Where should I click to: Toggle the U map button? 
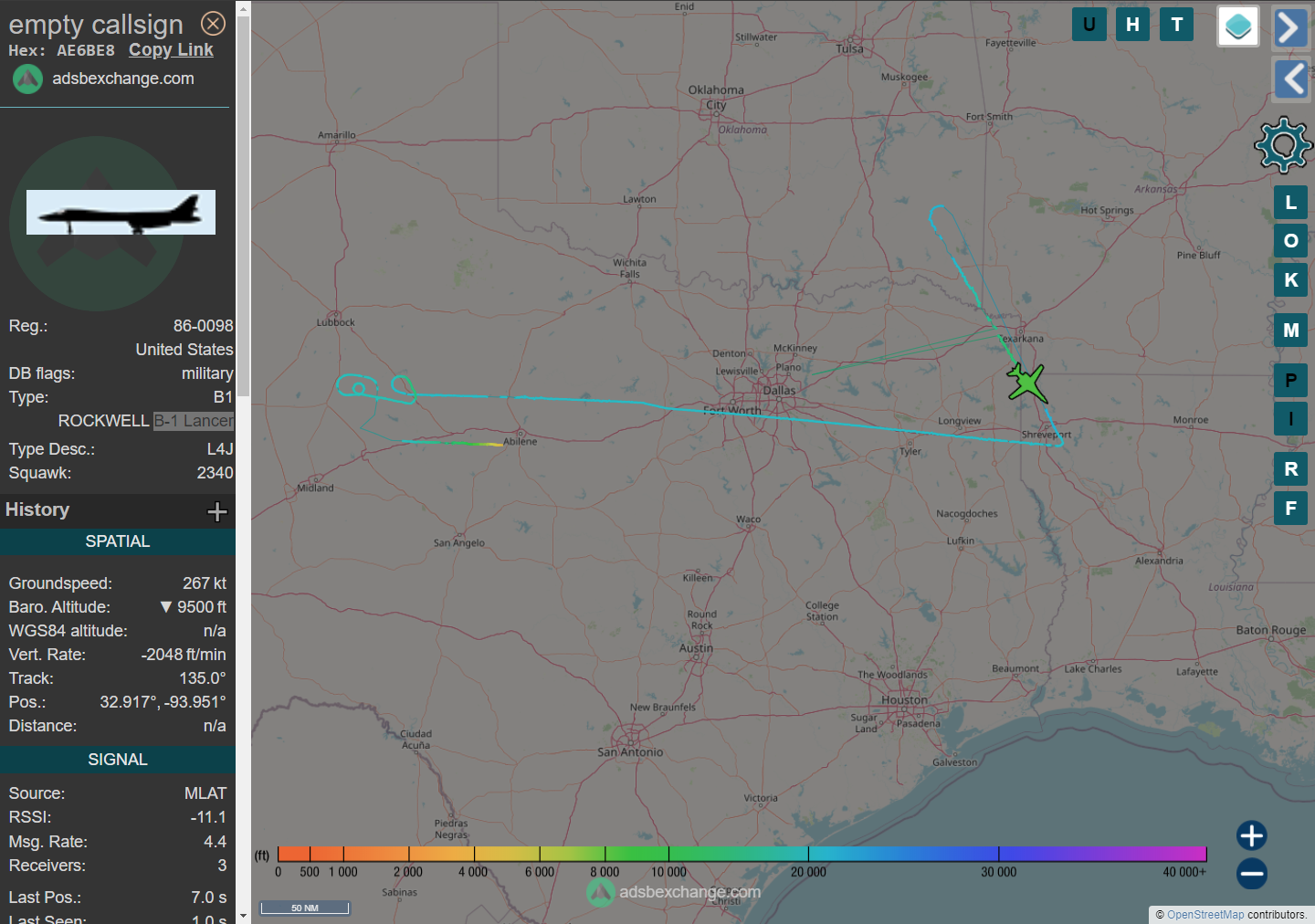1089,25
